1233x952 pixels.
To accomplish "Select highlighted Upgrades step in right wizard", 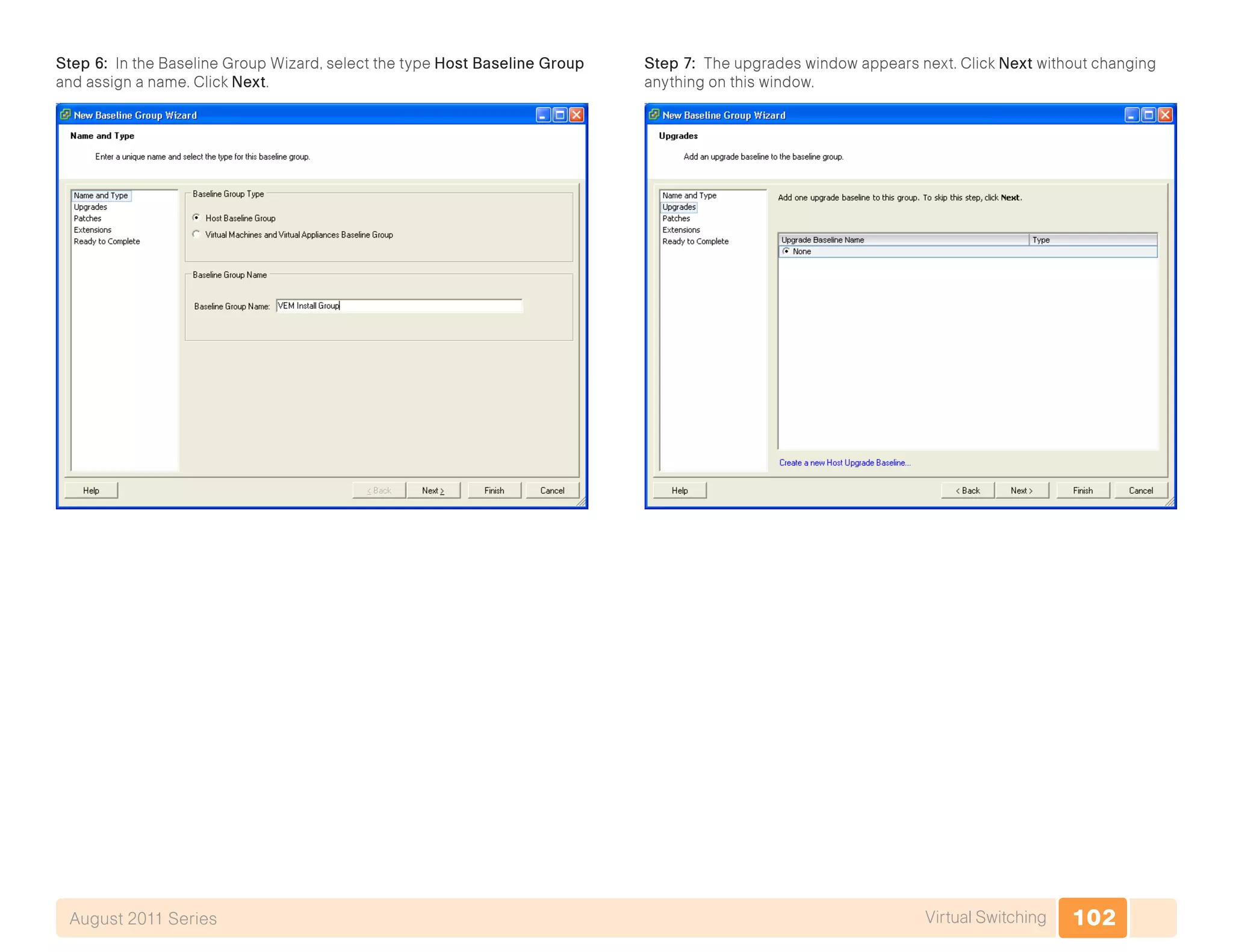I will tap(679, 207).
